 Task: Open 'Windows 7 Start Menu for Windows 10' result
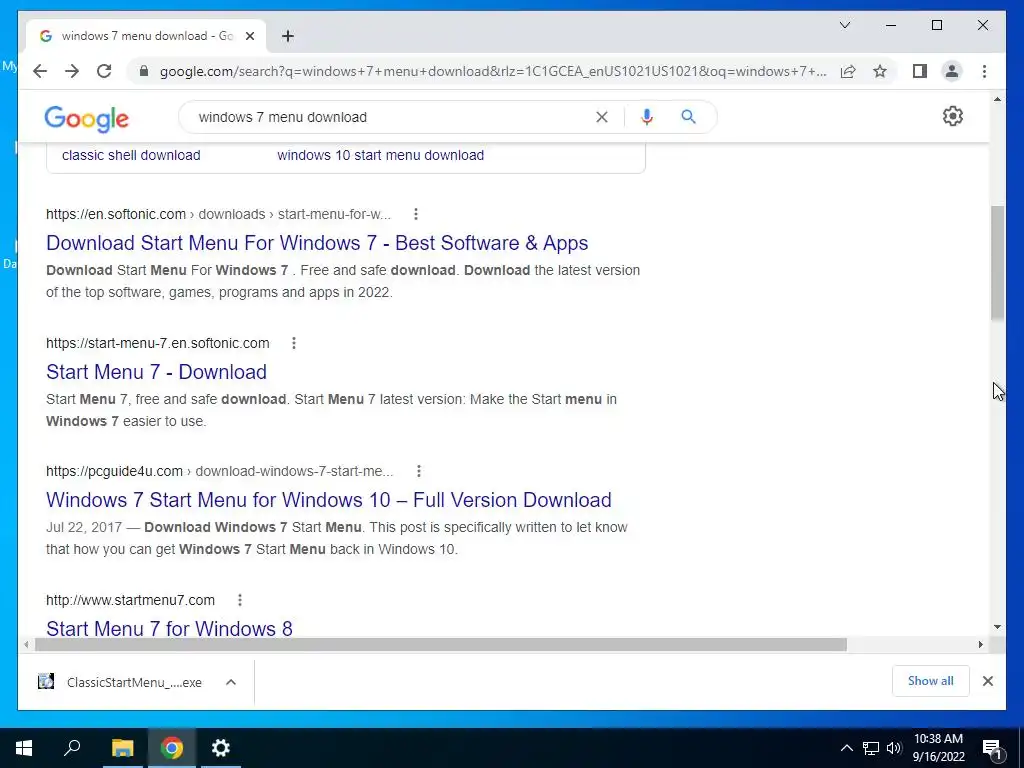coord(328,500)
